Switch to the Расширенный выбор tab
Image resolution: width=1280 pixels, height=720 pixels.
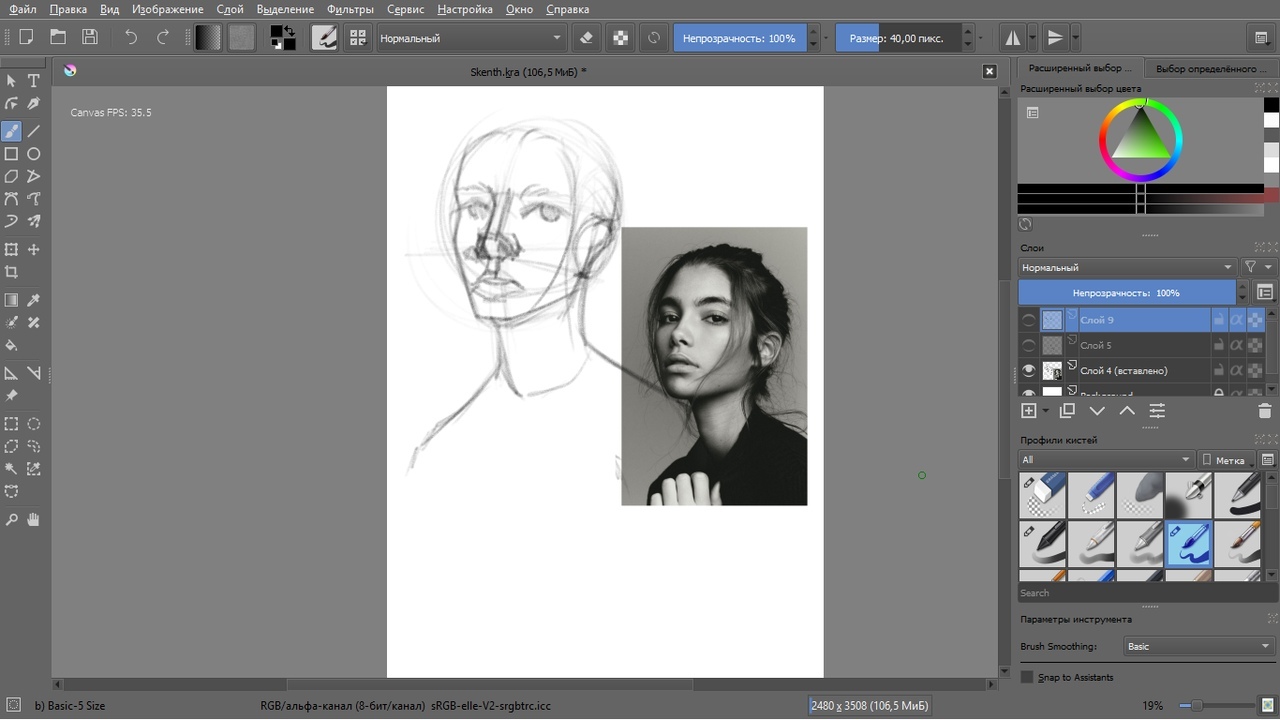[1081, 68]
